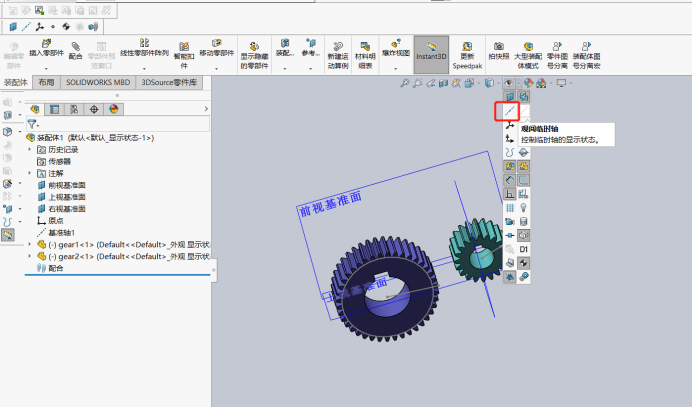Open the edit appearance color ball
692x408 pixels.
coord(528,83)
